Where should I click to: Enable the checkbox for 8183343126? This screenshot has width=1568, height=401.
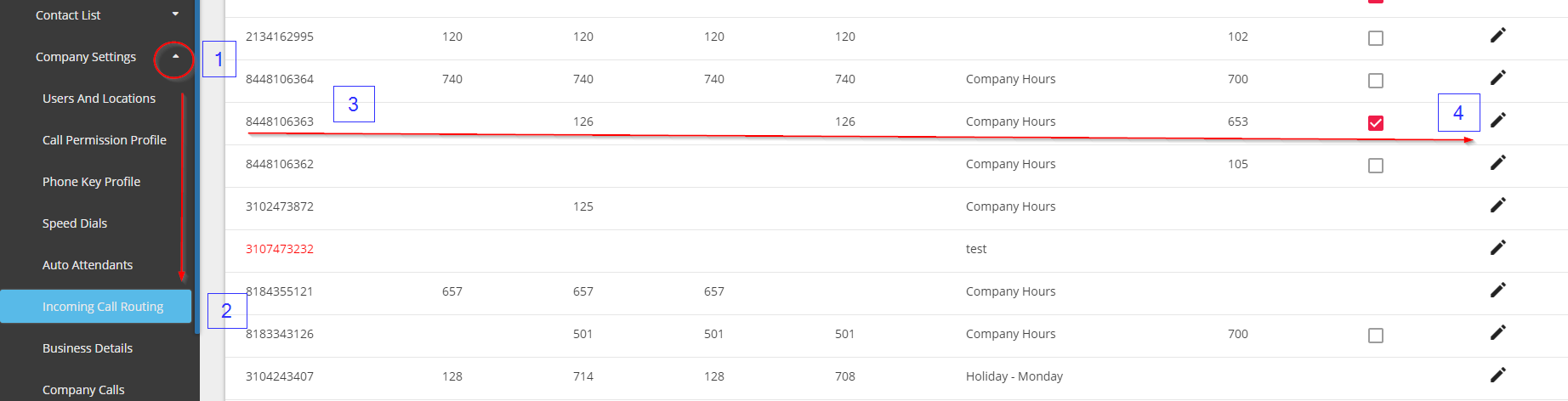tap(1375, 336)
